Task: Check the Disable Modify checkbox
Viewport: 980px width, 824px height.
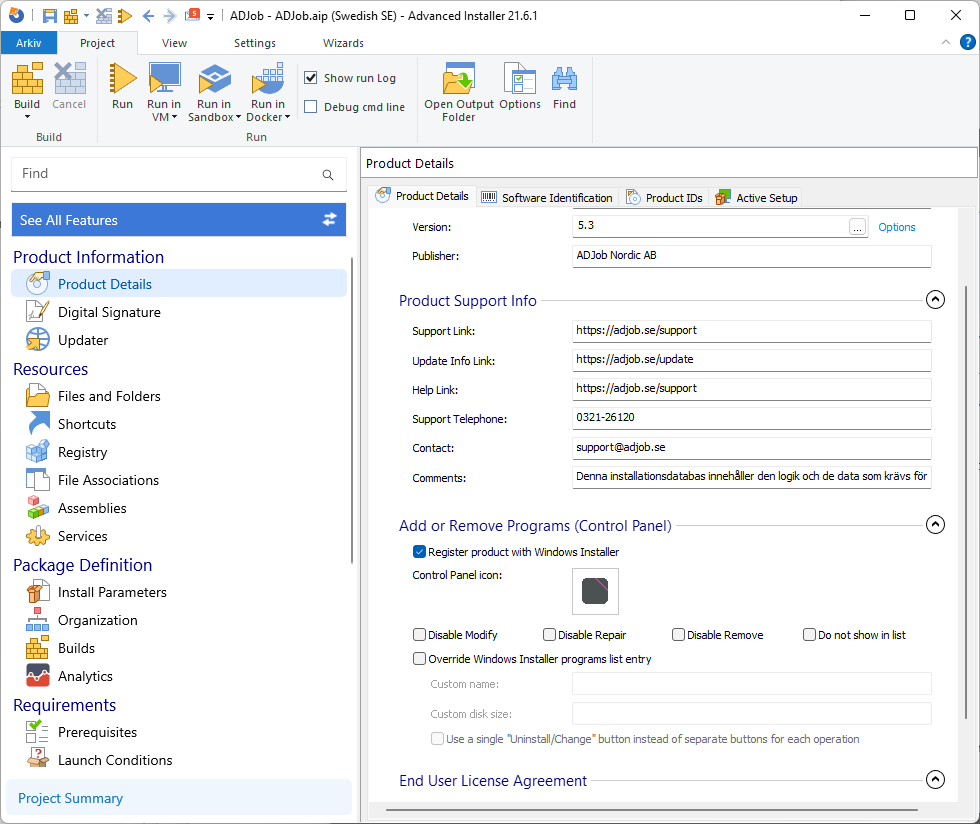Action: pos(419,635)
